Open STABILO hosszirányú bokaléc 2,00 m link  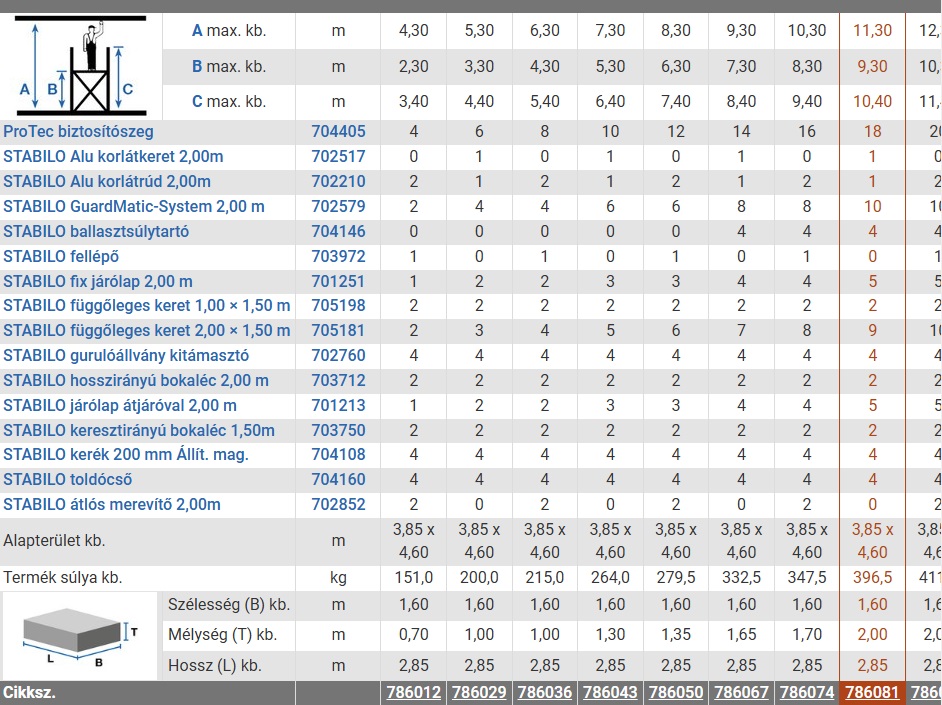(x=136, y=381)
